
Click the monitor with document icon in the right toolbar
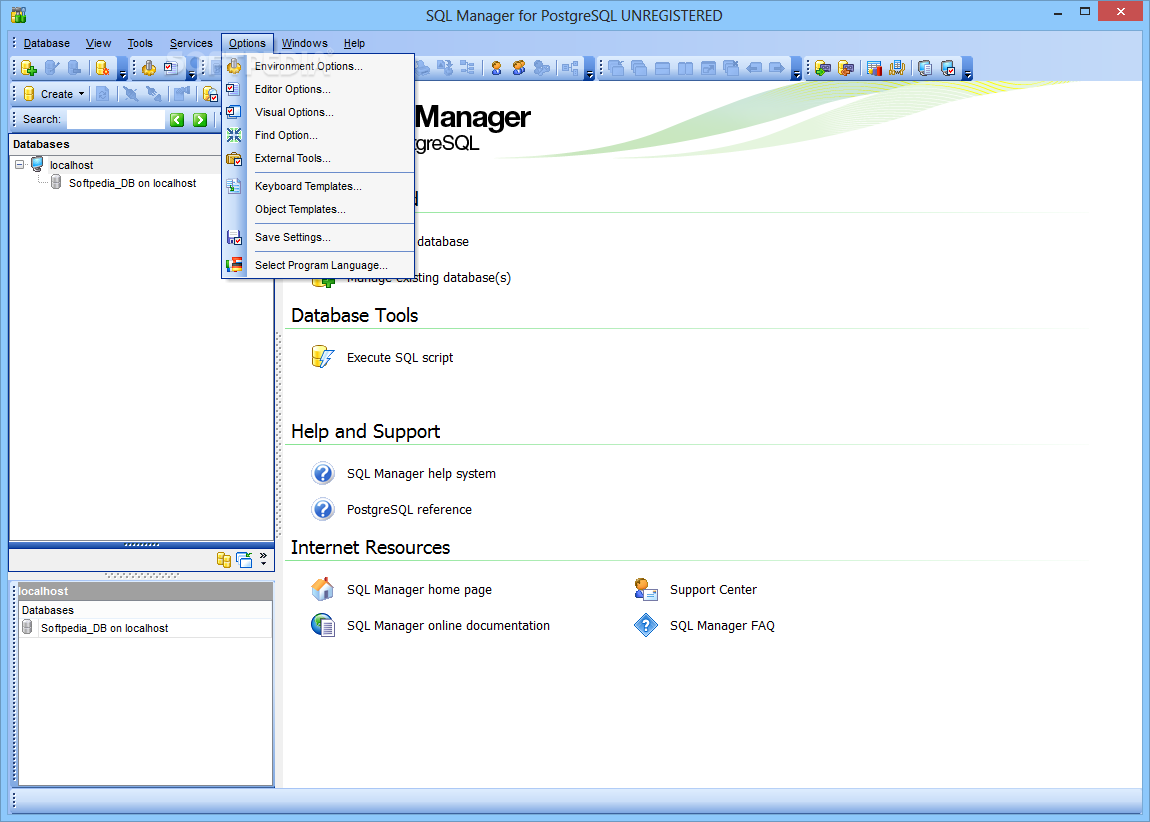click(925, 68)
